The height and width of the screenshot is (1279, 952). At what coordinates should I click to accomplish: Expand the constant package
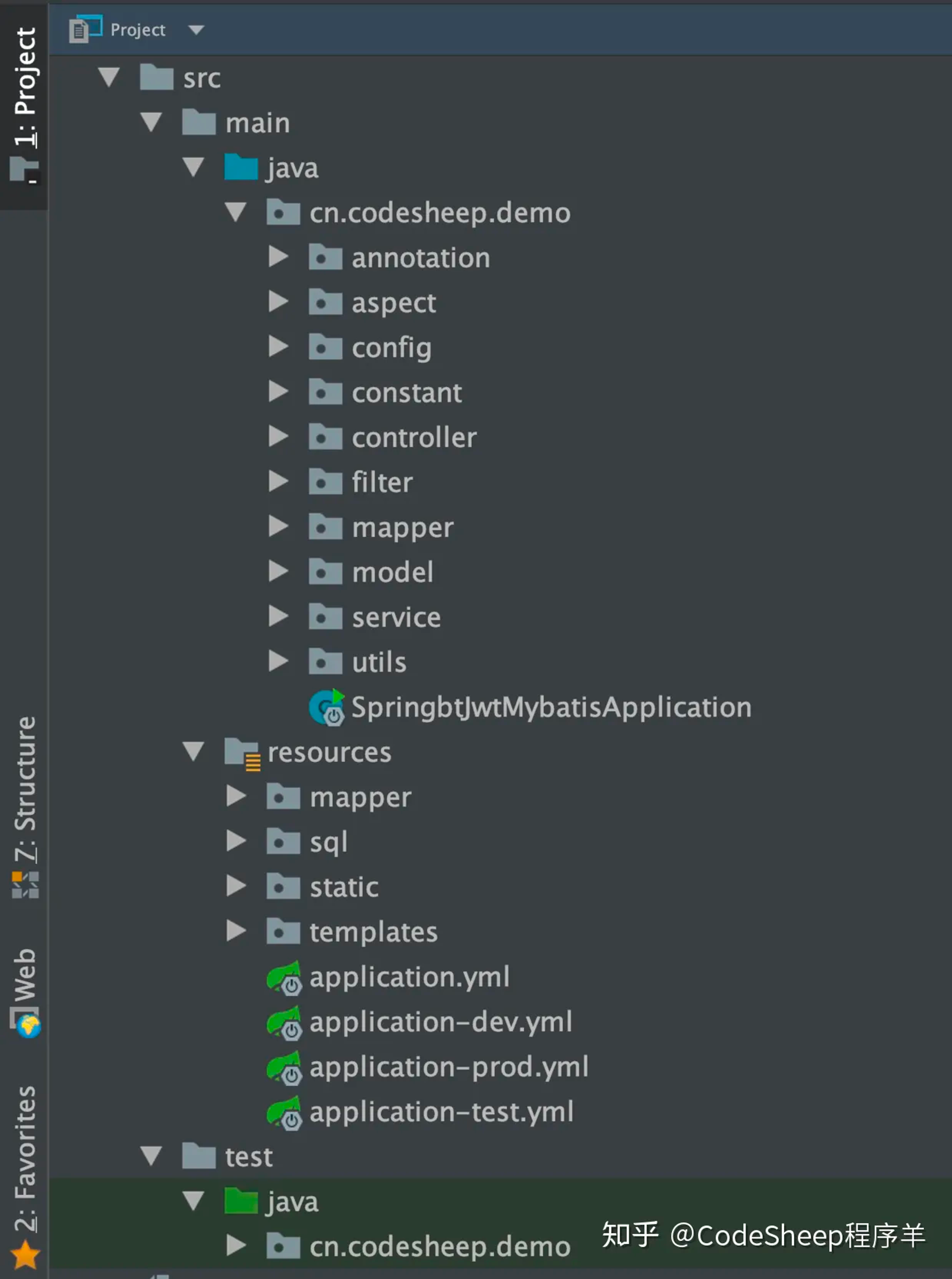278,392
